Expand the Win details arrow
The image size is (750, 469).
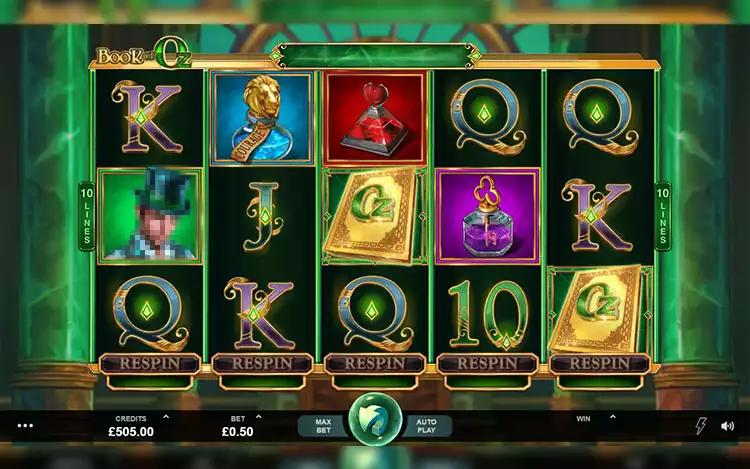click(613, 417)
